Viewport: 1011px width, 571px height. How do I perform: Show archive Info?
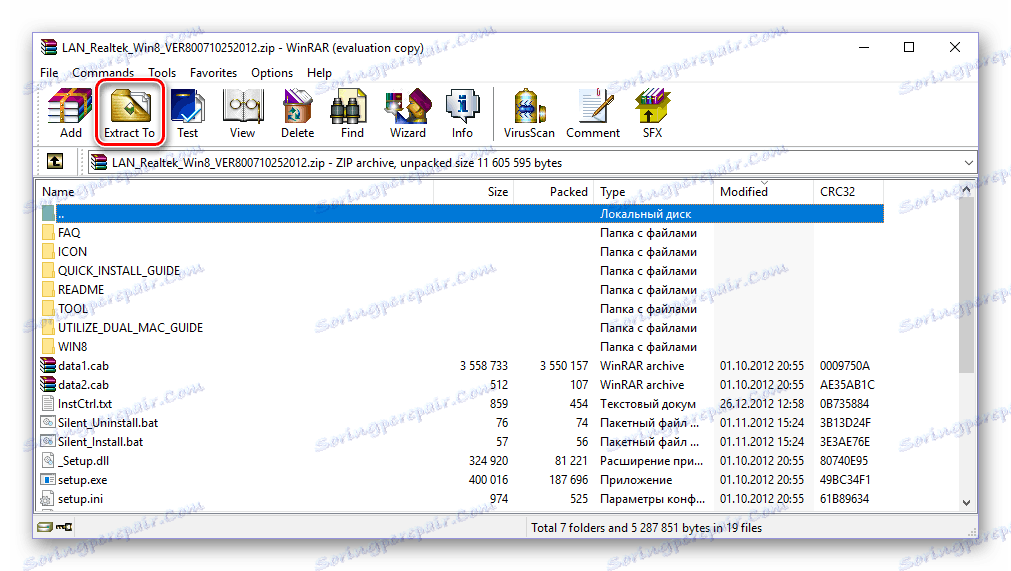pos(462,113)
